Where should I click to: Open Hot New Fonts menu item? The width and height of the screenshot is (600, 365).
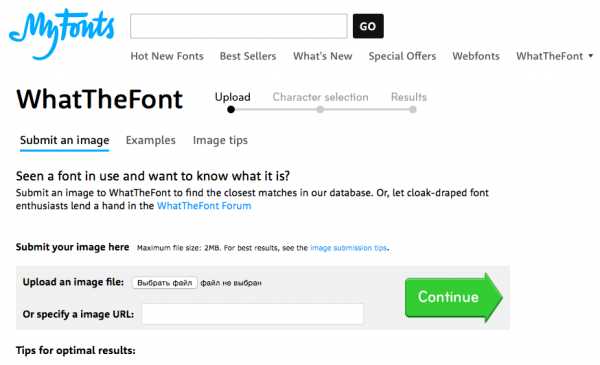(x=167, y=56)
